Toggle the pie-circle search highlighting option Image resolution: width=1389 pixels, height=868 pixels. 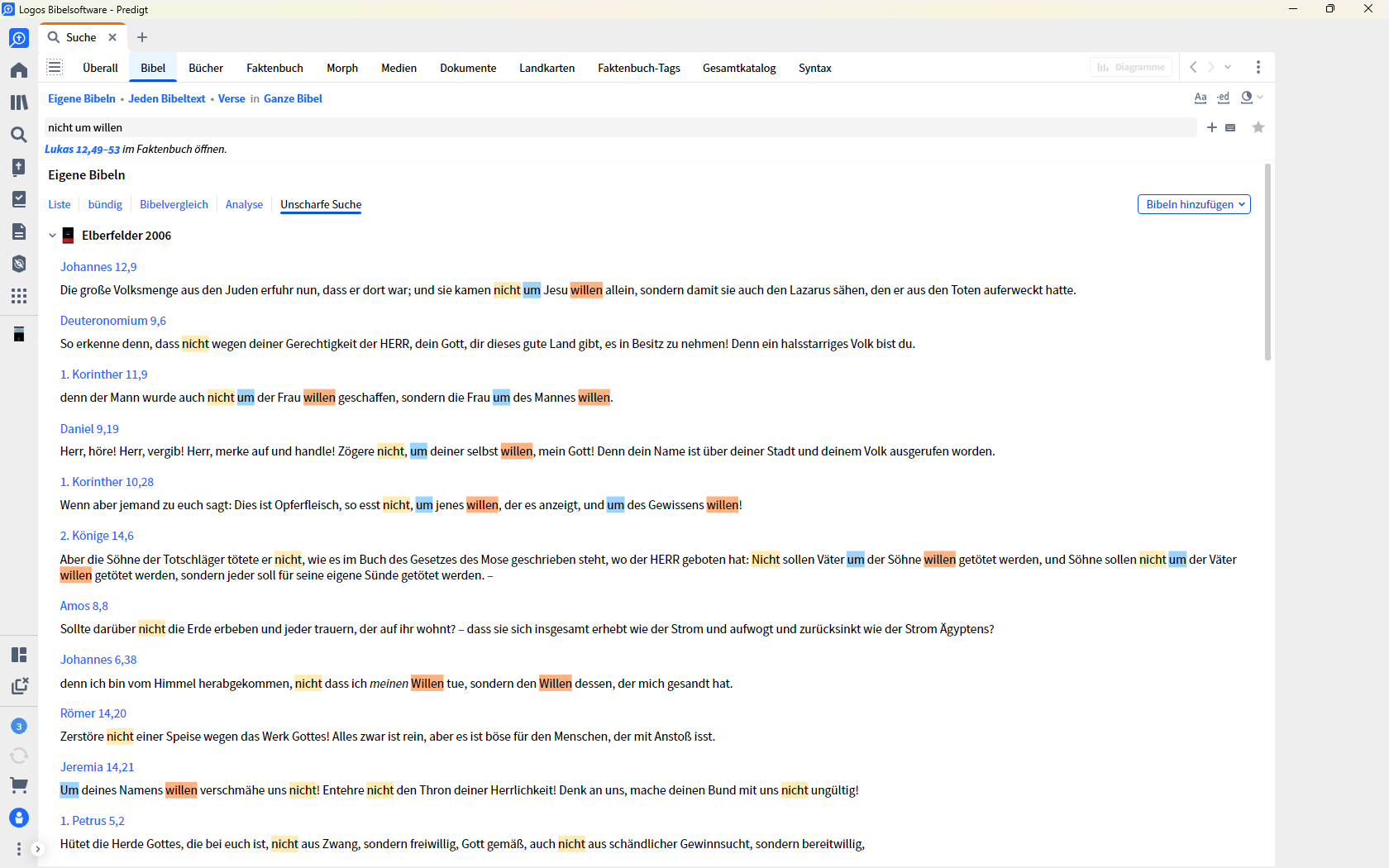pyautogui.click(x=1247, y=98)
